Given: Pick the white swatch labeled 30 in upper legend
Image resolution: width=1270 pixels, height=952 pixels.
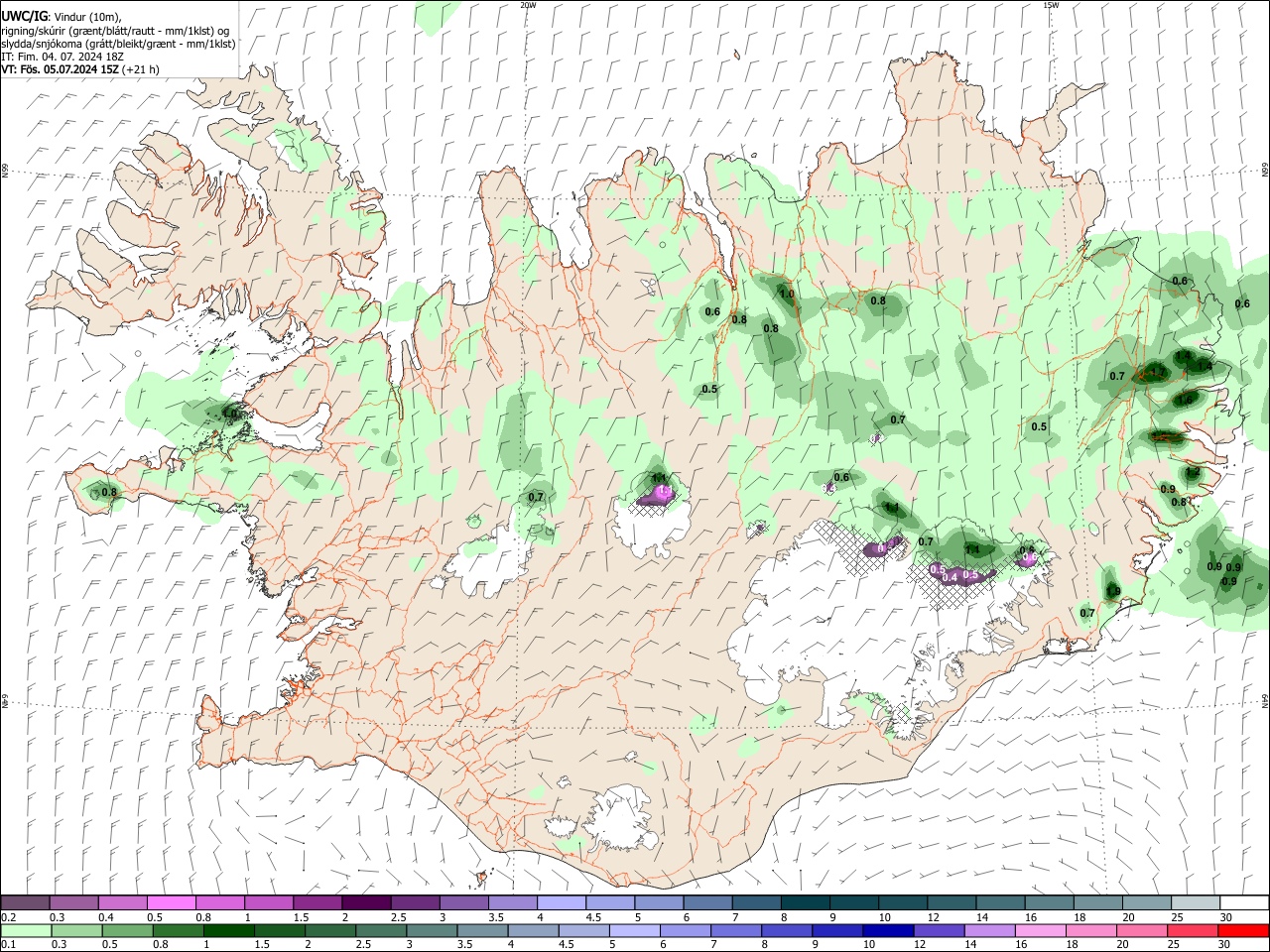Looking at the screenshot, I should click(x=1242, y=903).
